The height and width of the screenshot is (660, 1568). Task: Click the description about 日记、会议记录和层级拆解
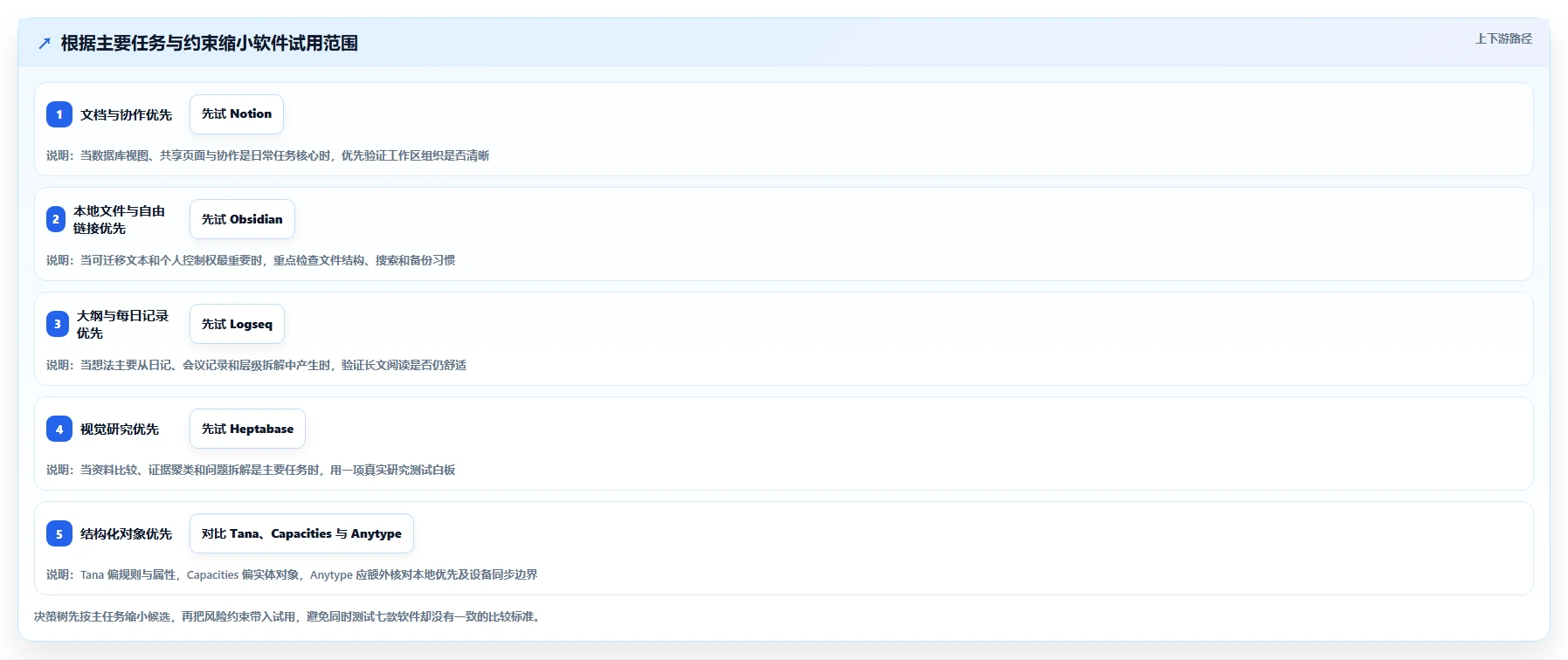[256, 365]
